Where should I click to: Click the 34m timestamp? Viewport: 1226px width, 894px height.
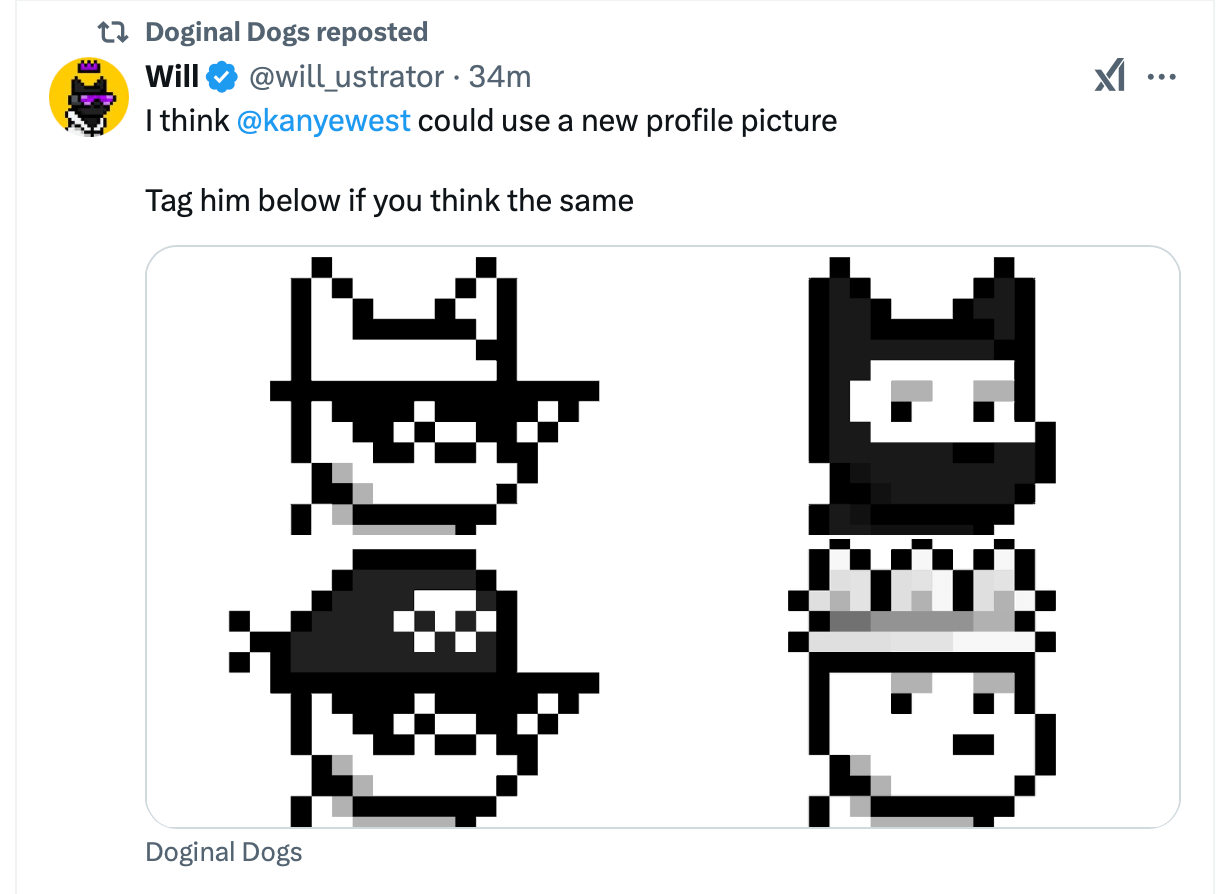click(500, 76)
